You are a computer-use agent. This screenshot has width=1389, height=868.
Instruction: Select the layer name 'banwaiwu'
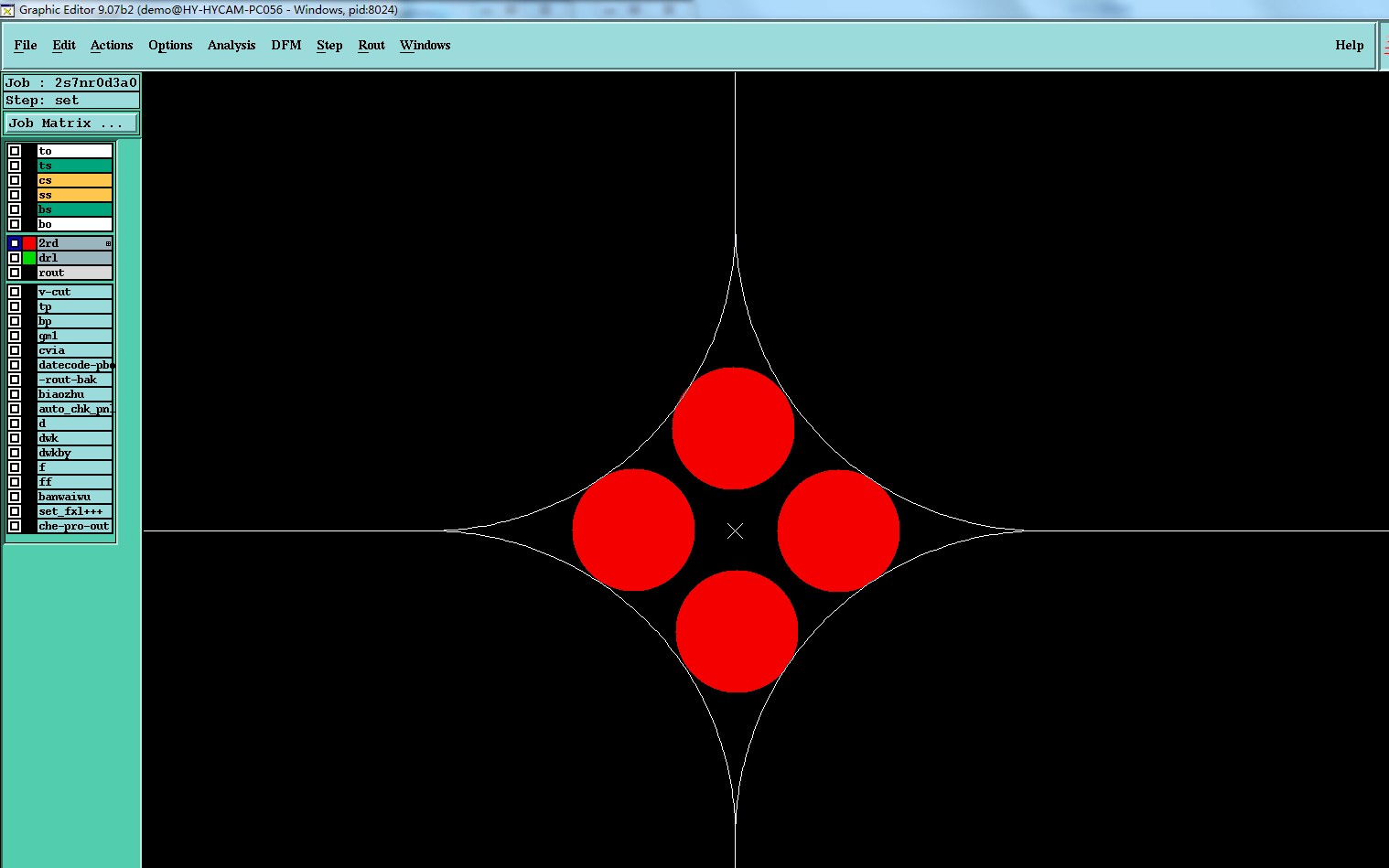tap(74, 497)
